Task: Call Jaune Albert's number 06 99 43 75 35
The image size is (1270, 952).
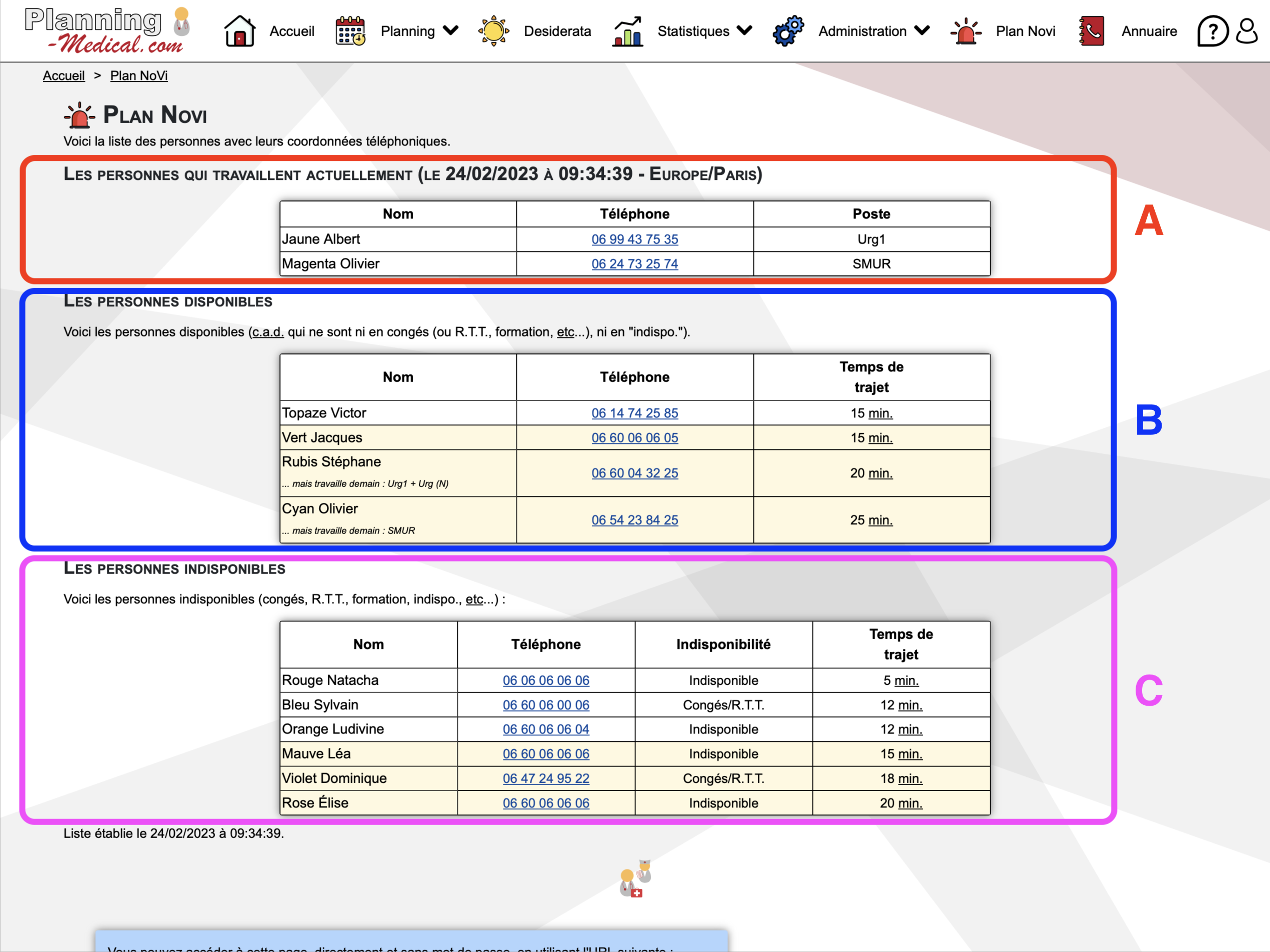Action: click(x=635, y=239)
